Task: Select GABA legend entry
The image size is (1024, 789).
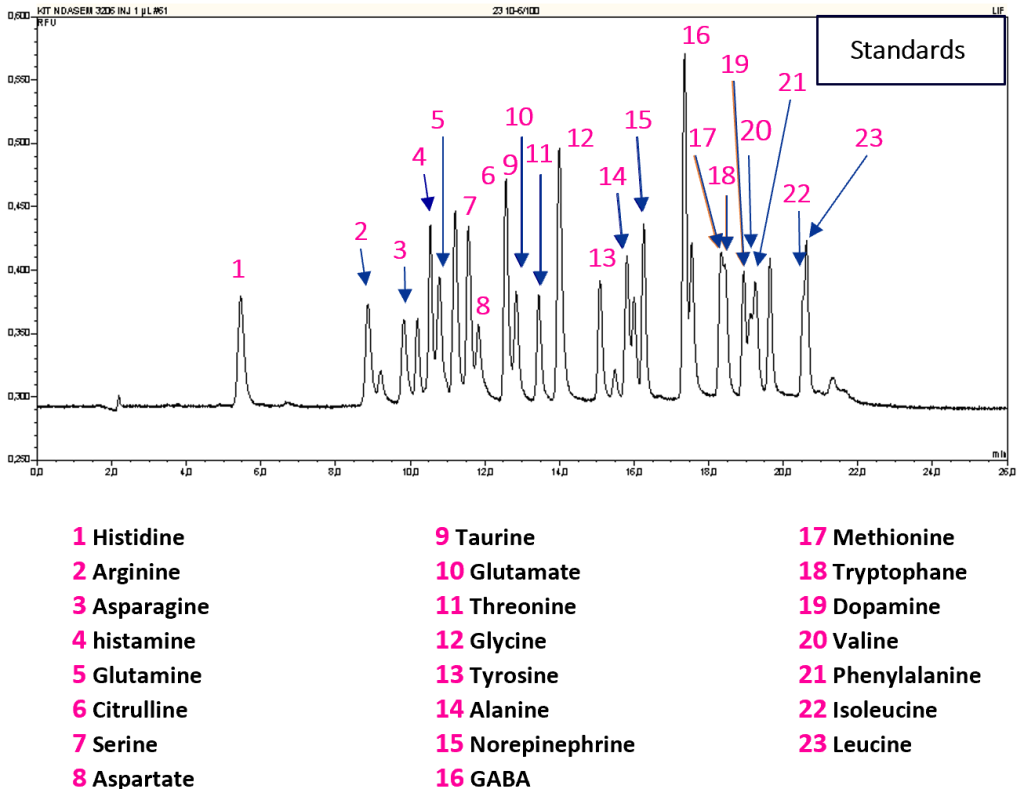Action: click(483, 778)
